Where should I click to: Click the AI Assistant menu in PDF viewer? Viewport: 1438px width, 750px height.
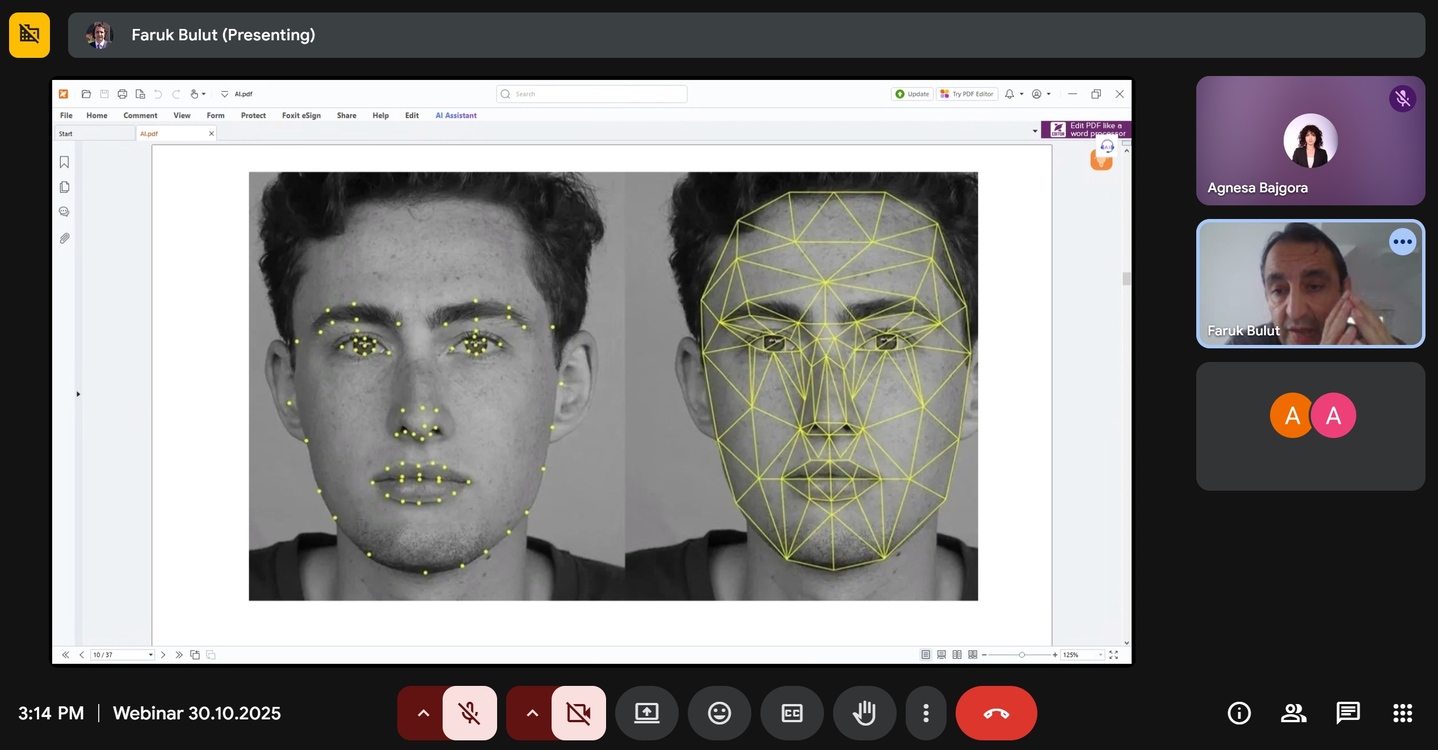[x=455, y=116]
